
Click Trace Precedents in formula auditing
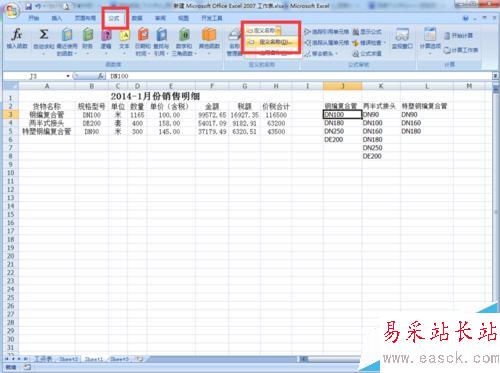327,32
